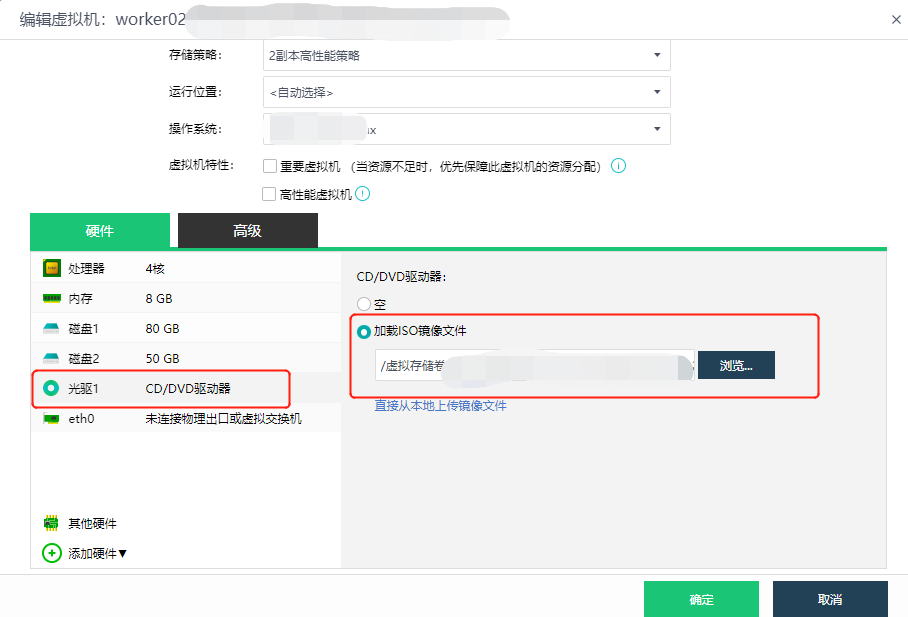Click the 浏览 browse button

(x=736, y=365)
